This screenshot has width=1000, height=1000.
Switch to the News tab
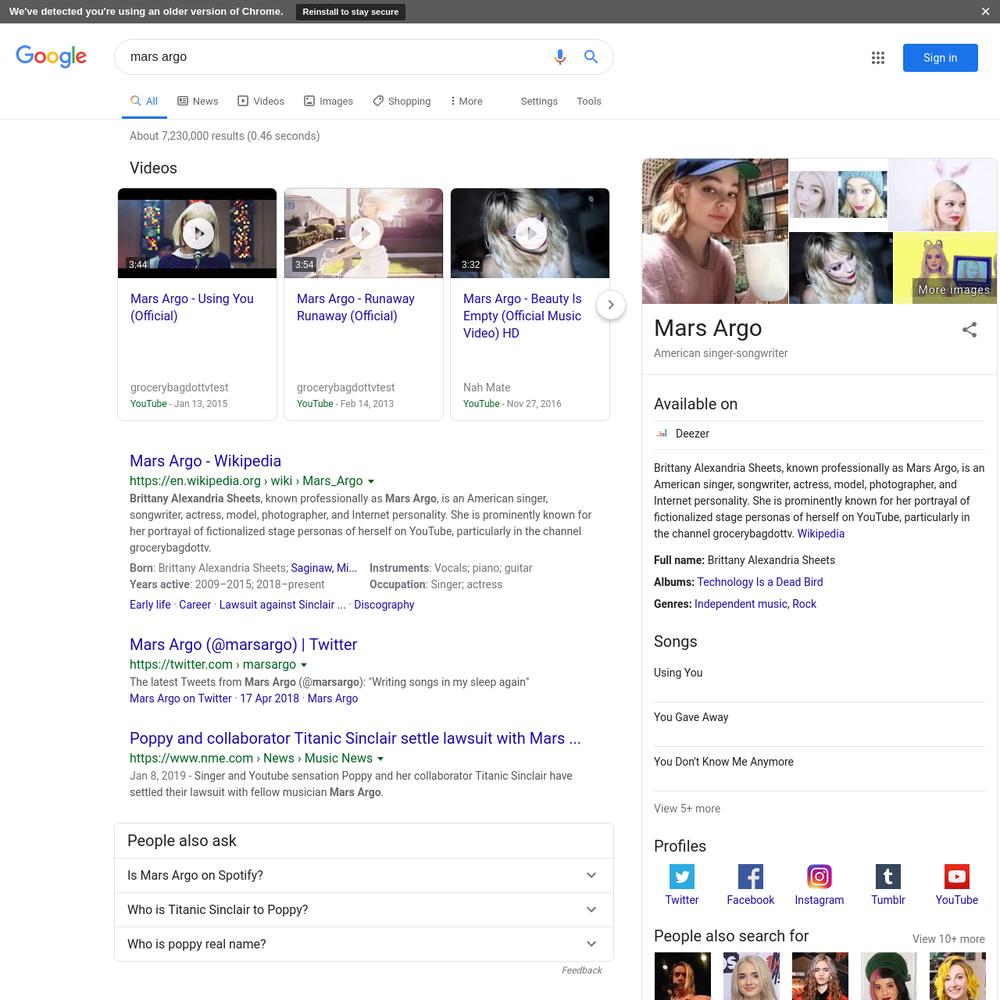click(198, 101)
